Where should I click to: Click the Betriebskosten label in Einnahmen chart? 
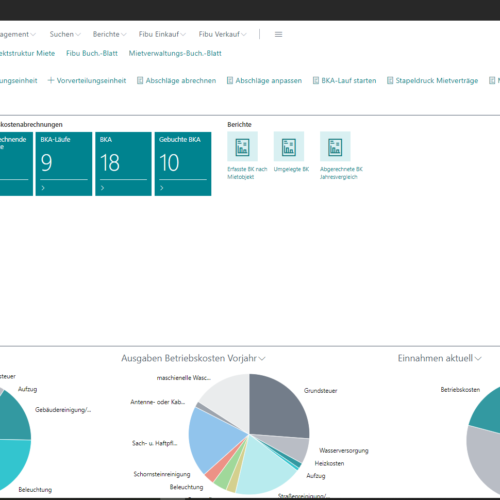click(x=460, y=390)
